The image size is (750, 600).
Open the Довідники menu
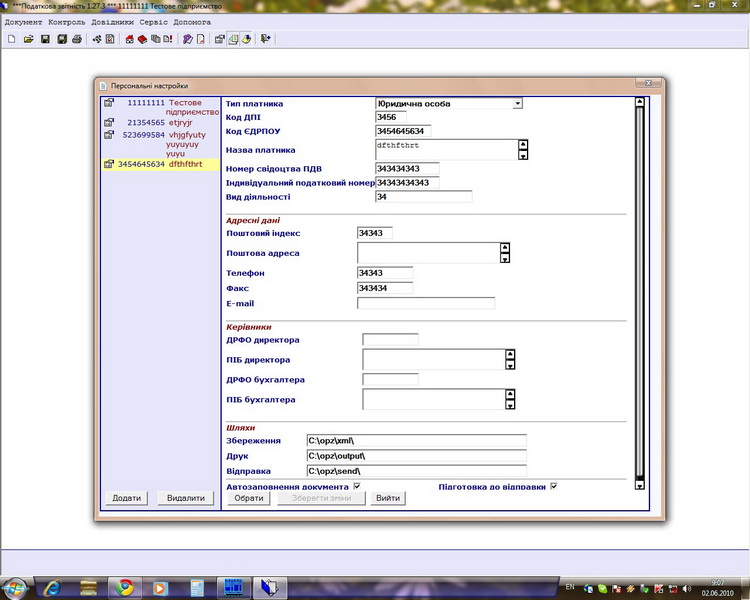pyautogui.click(x=113, y=22)
